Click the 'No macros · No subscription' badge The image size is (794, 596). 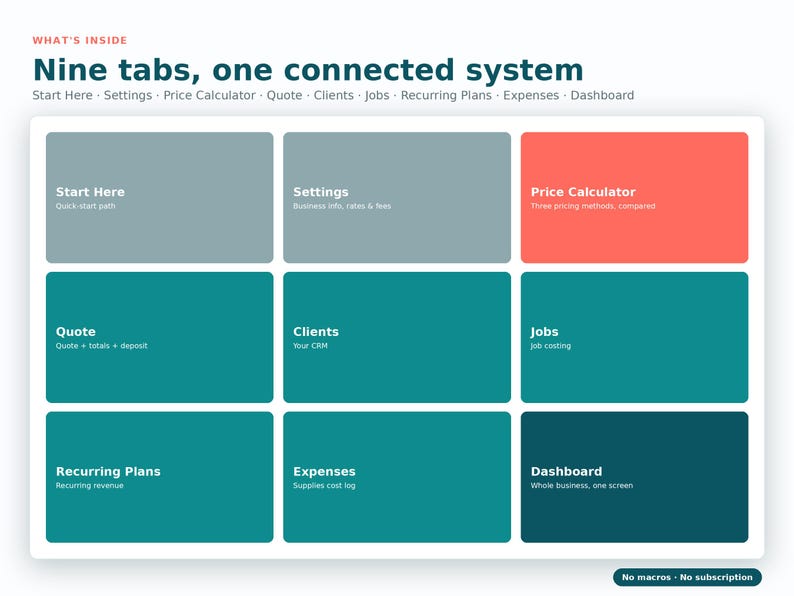pos(687,577)
